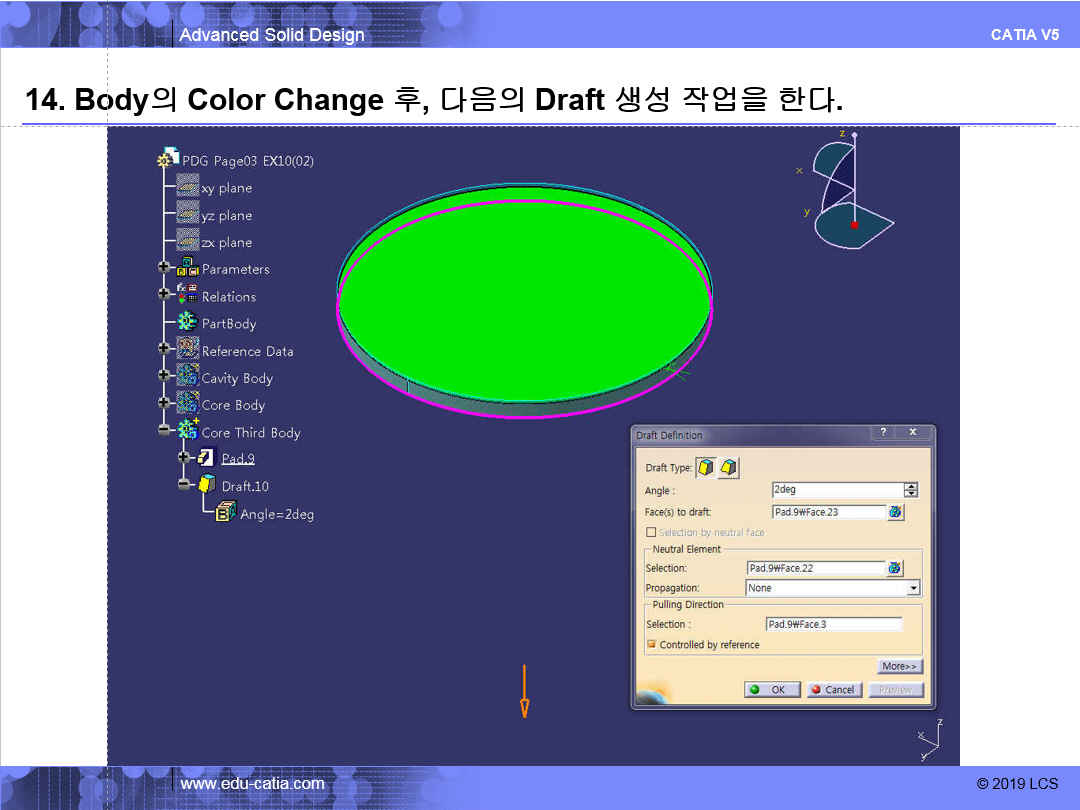Expand the Parameters tree node
1080x810 pixels.
(164, 269)
